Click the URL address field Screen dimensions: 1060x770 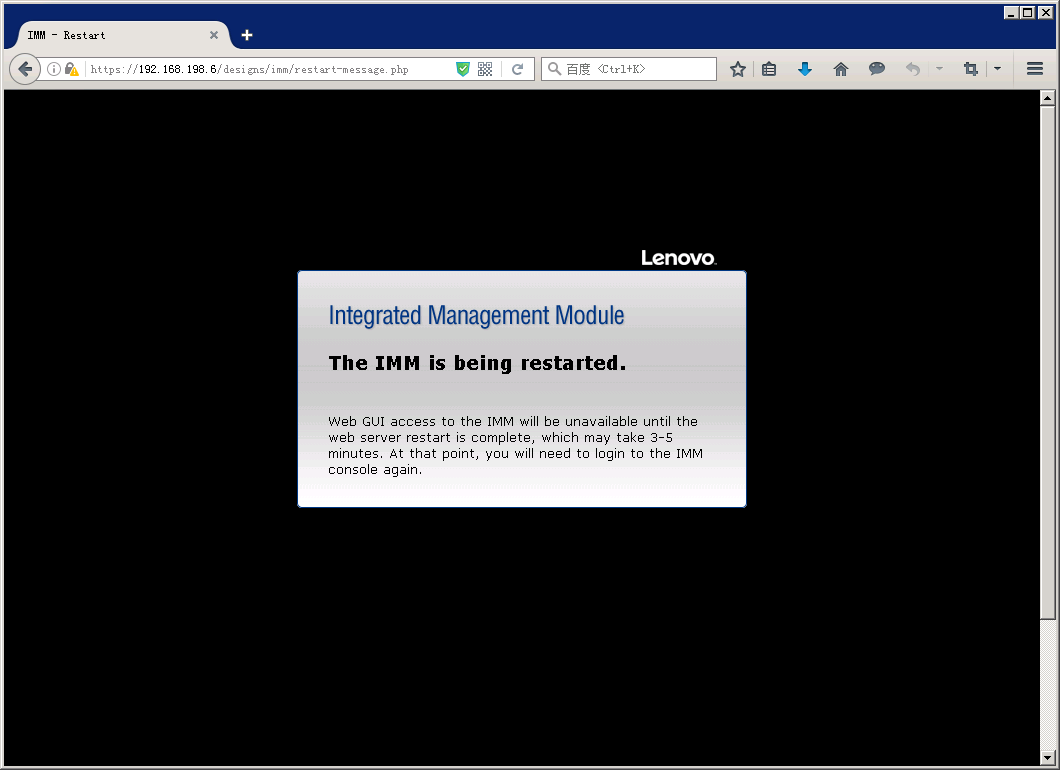tap(270, 69)
